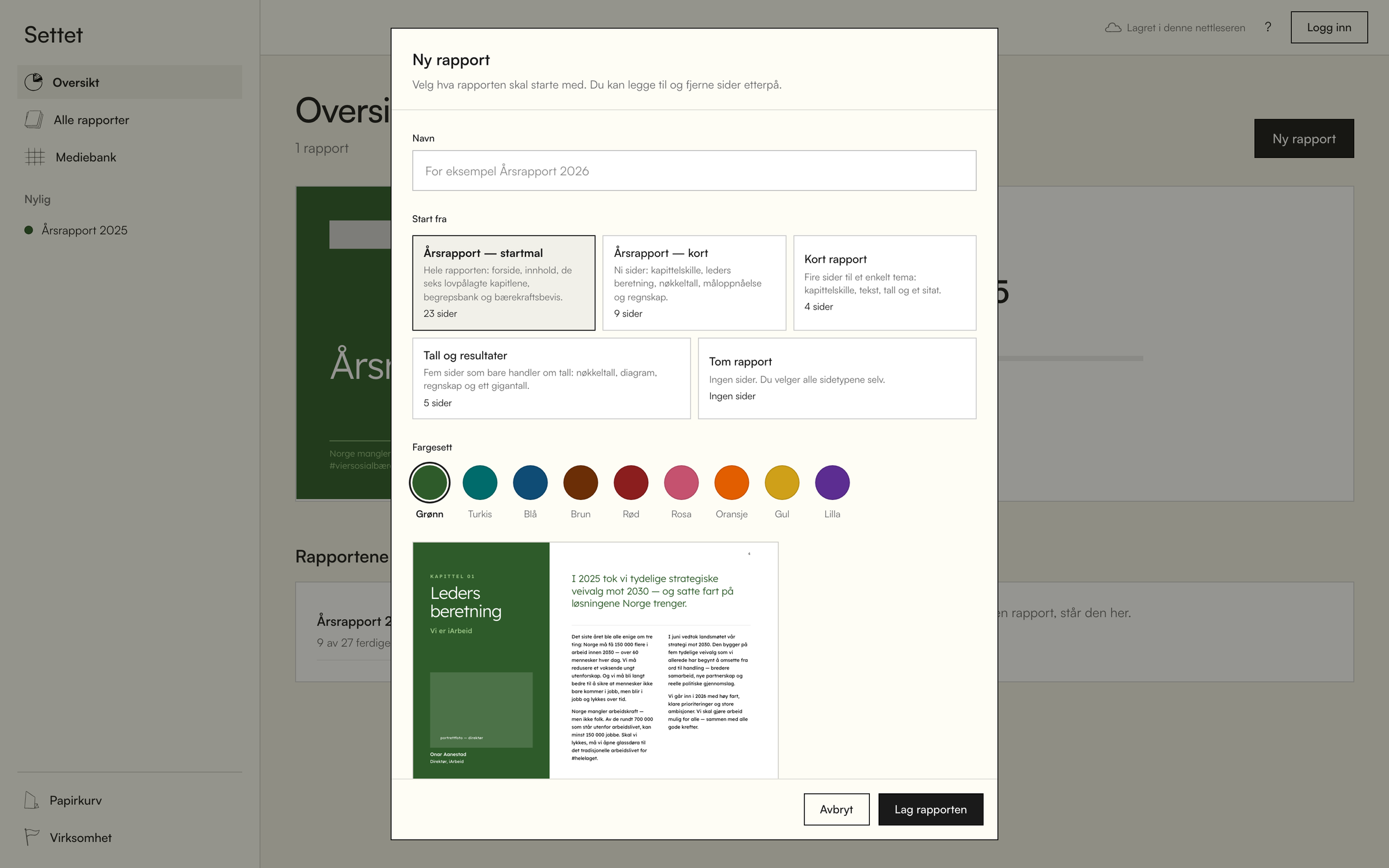Select the Grønn color set

429,483
